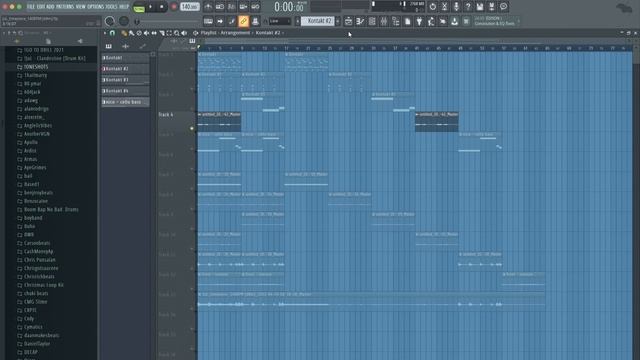Image resolution: width=640 pixels, height=360 pixels.
Task: Click the question mark help icon
Action: pyautogui.click(x=468, y=7)
